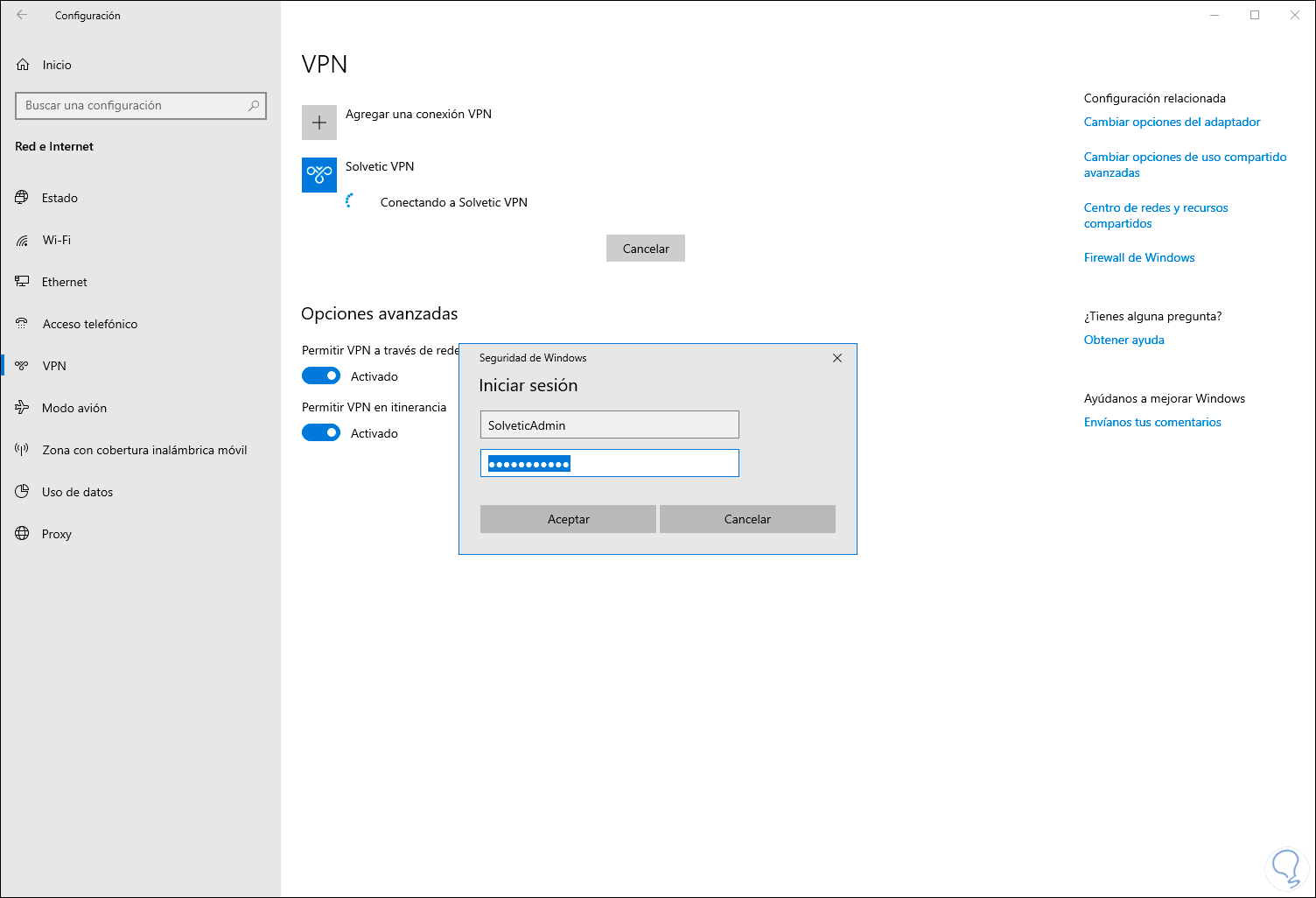
Task: Click Agregar una conexión VPN
Action: (x=418, y=114)
